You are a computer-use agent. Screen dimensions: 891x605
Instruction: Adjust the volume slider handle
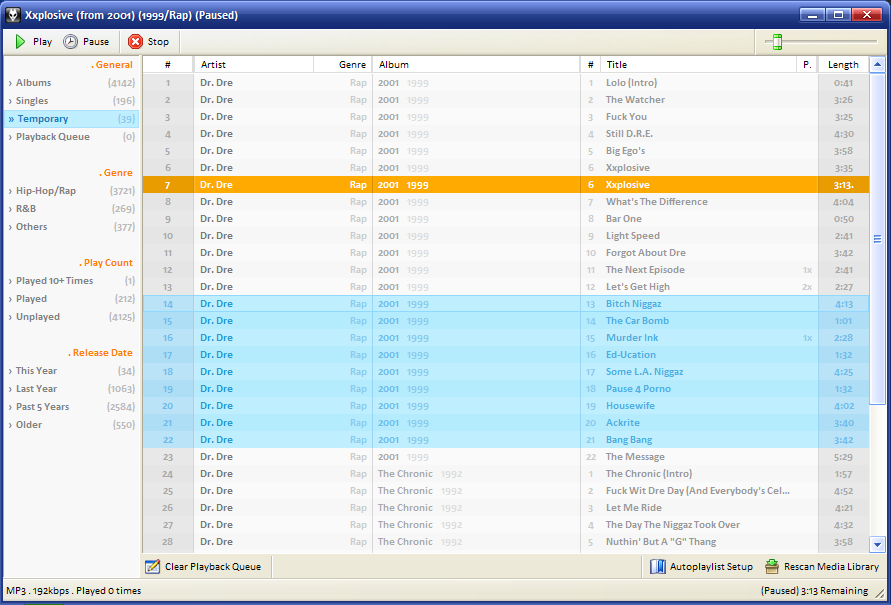777,41
